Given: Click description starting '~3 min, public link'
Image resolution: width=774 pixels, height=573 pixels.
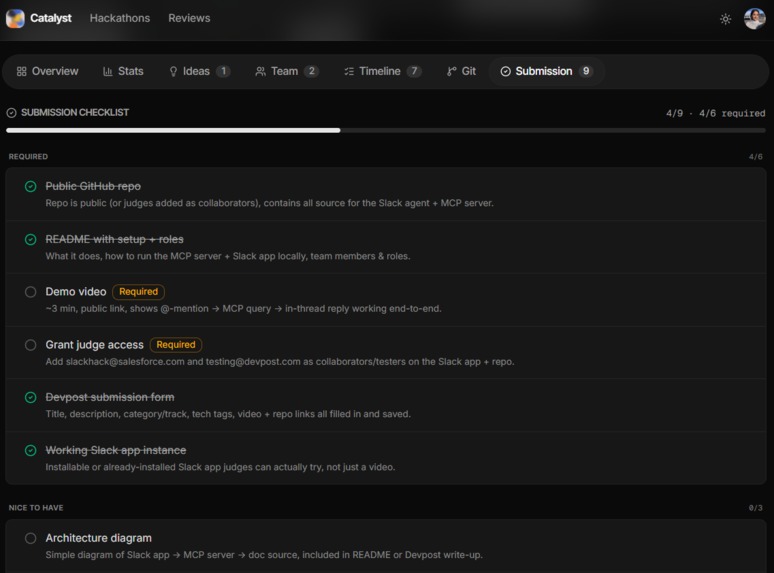Looking at the screenshot, I should [243, 309].
